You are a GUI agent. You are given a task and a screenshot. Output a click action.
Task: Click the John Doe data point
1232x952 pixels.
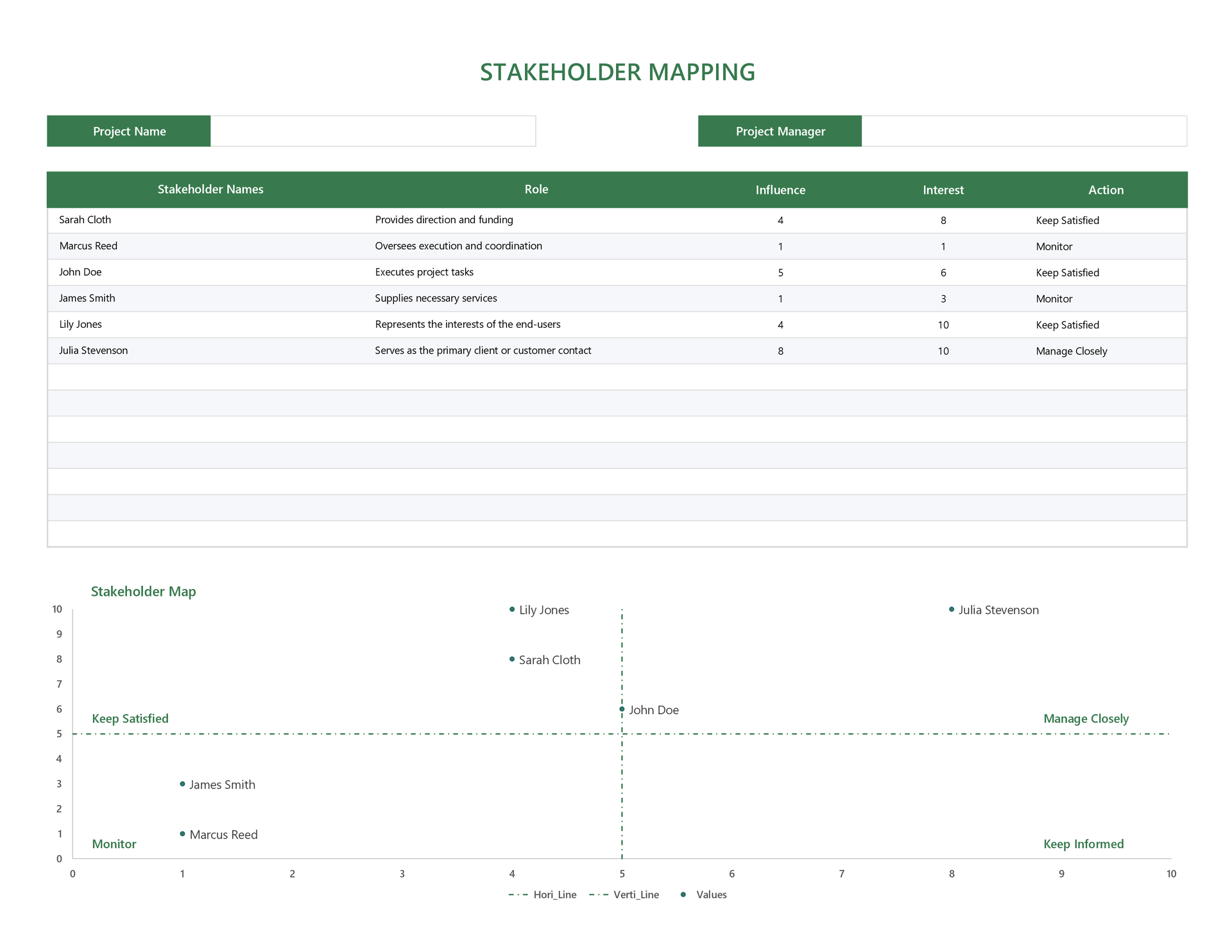(622, 710)
